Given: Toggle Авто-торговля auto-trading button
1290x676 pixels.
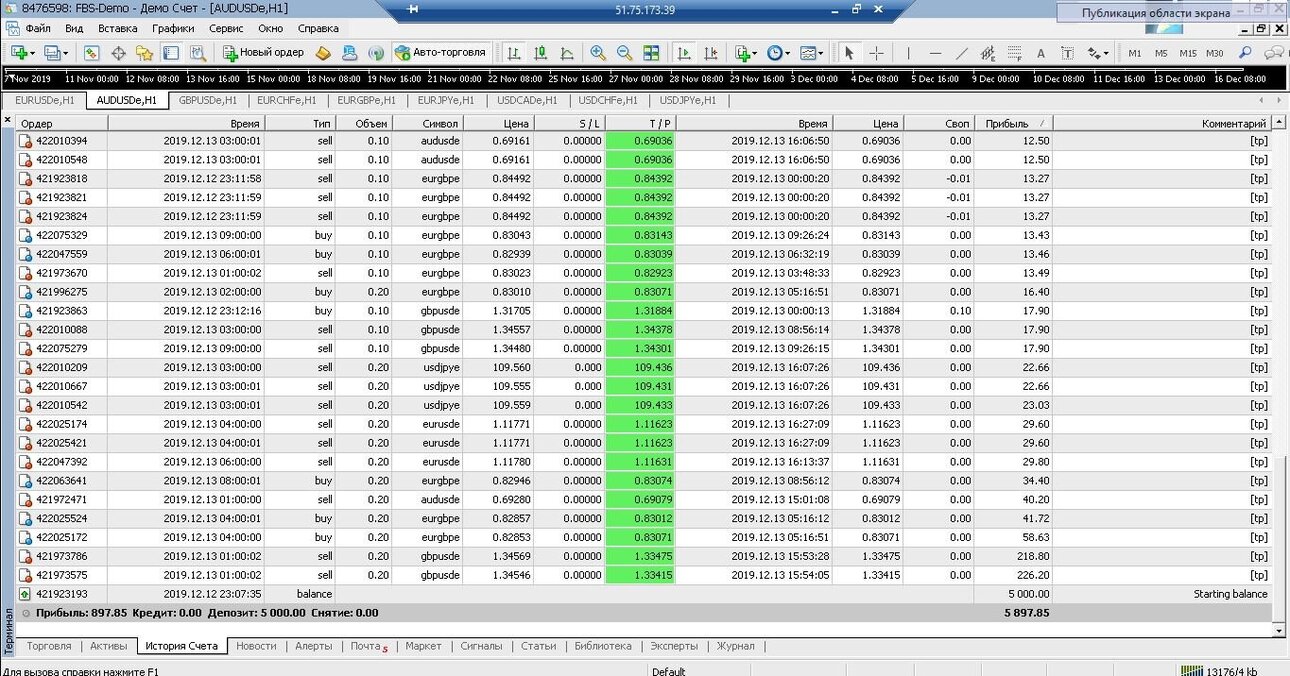Looking at the screenshot, I should pos(441,53).
